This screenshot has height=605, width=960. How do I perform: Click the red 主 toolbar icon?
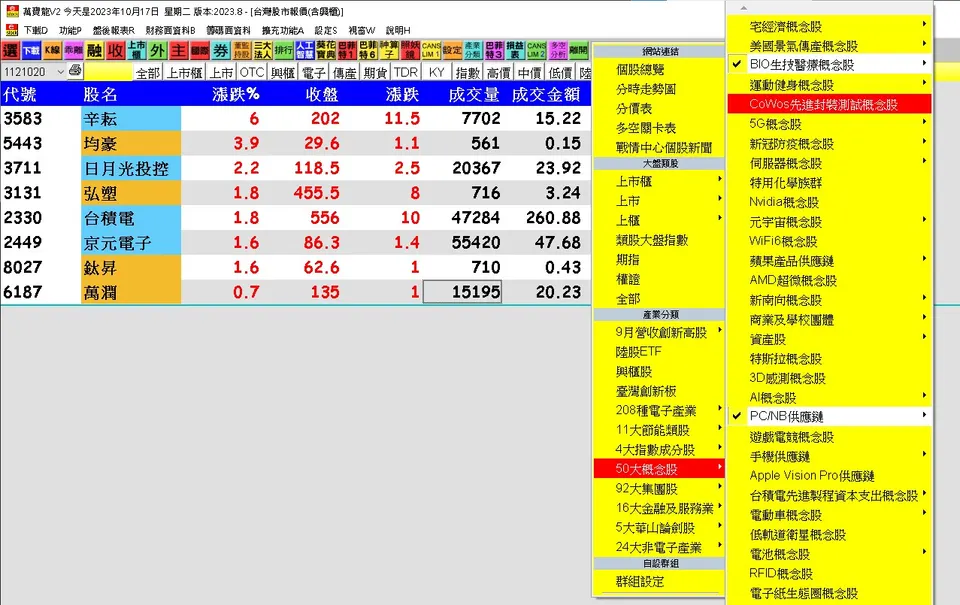pyautogui.click(x=178, y=50)
